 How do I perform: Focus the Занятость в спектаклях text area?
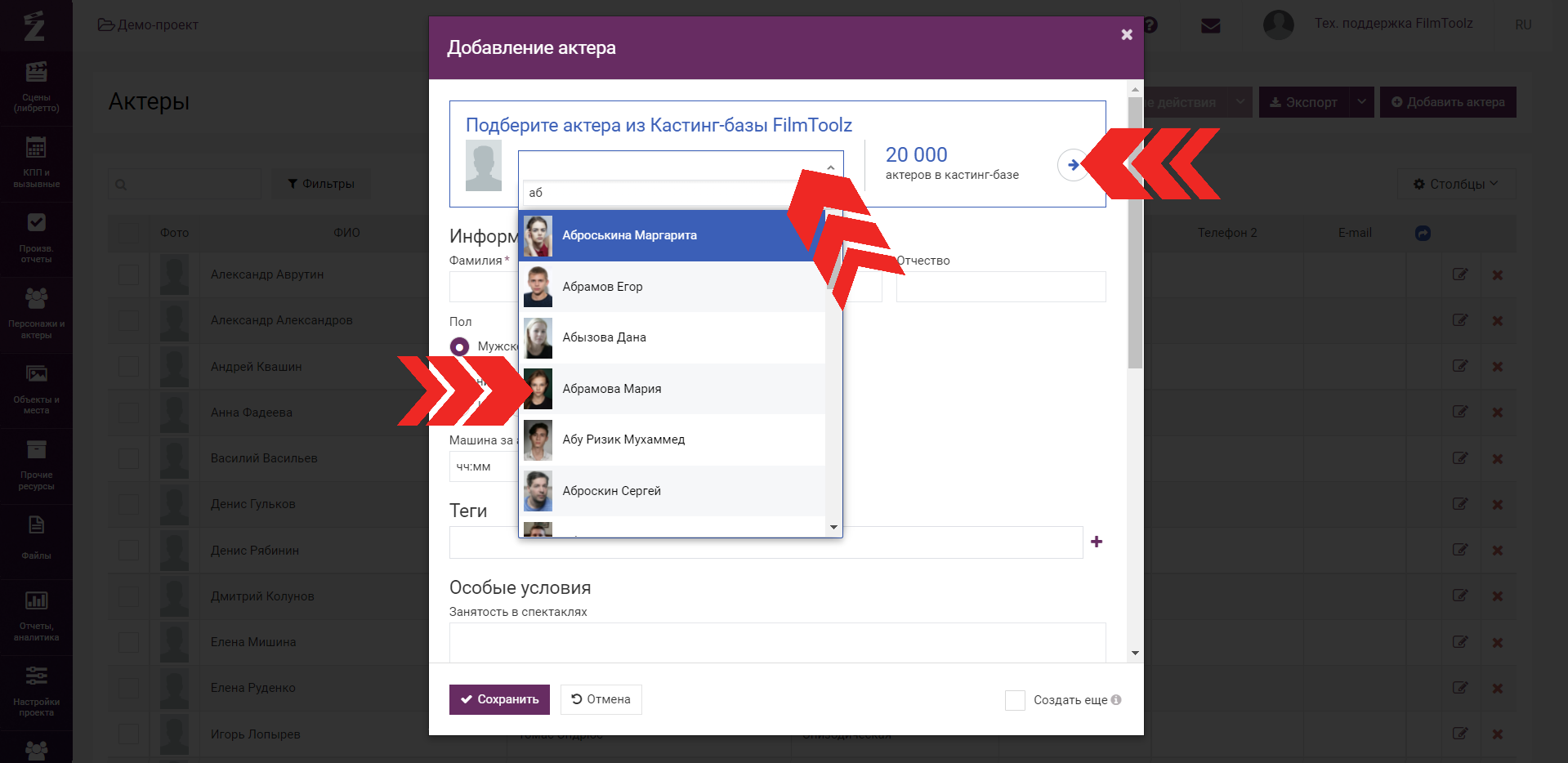pos(777,643)
